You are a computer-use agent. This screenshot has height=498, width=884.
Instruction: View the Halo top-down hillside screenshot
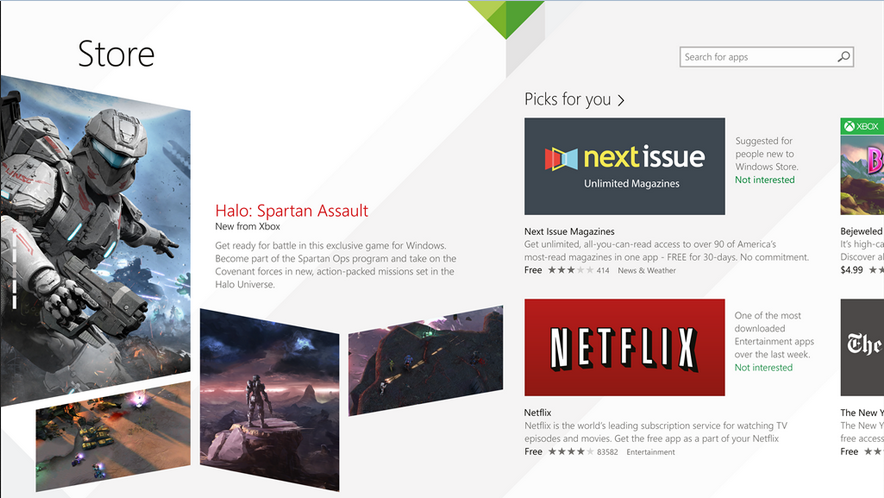click(426, 361)
